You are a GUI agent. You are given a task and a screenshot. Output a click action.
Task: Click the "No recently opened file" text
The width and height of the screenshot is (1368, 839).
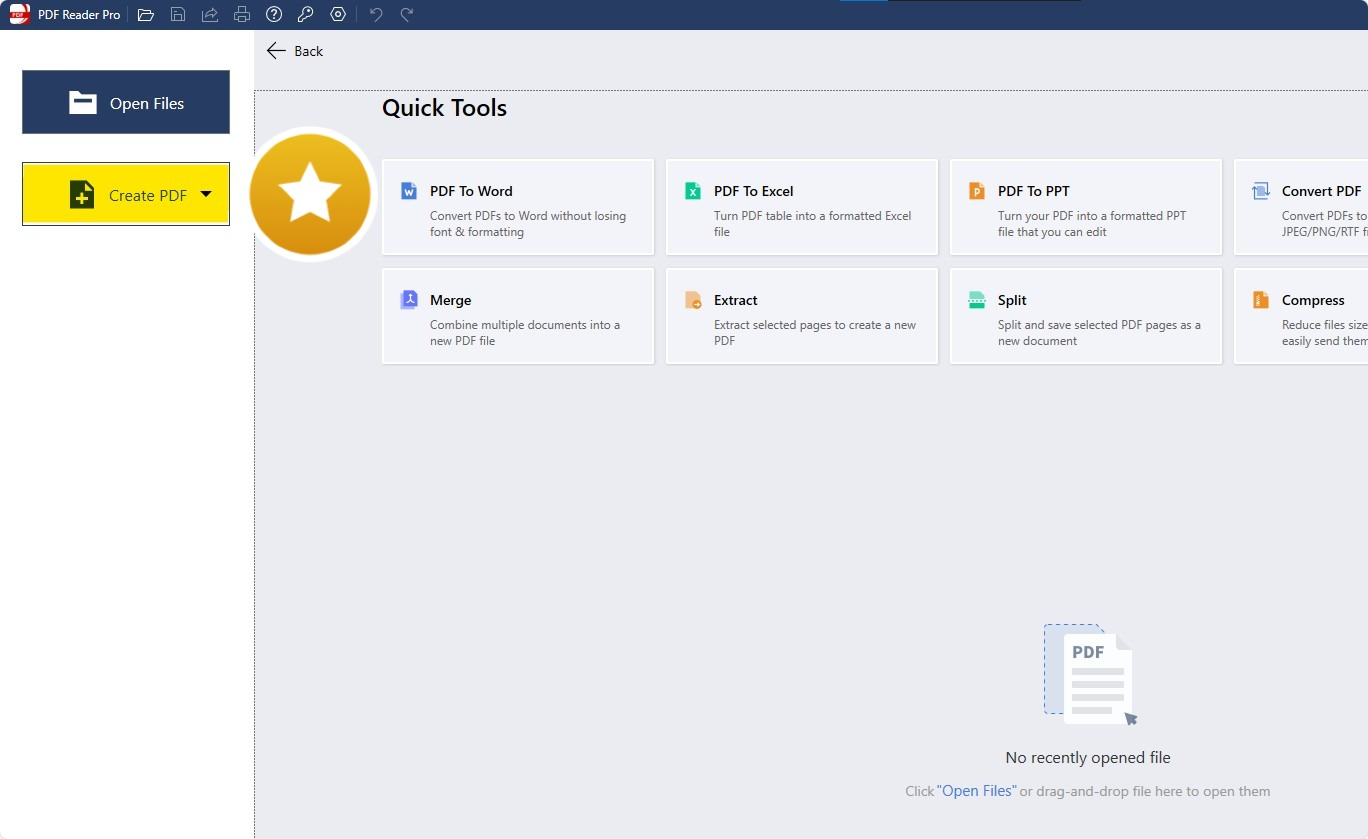[1088, 758]
